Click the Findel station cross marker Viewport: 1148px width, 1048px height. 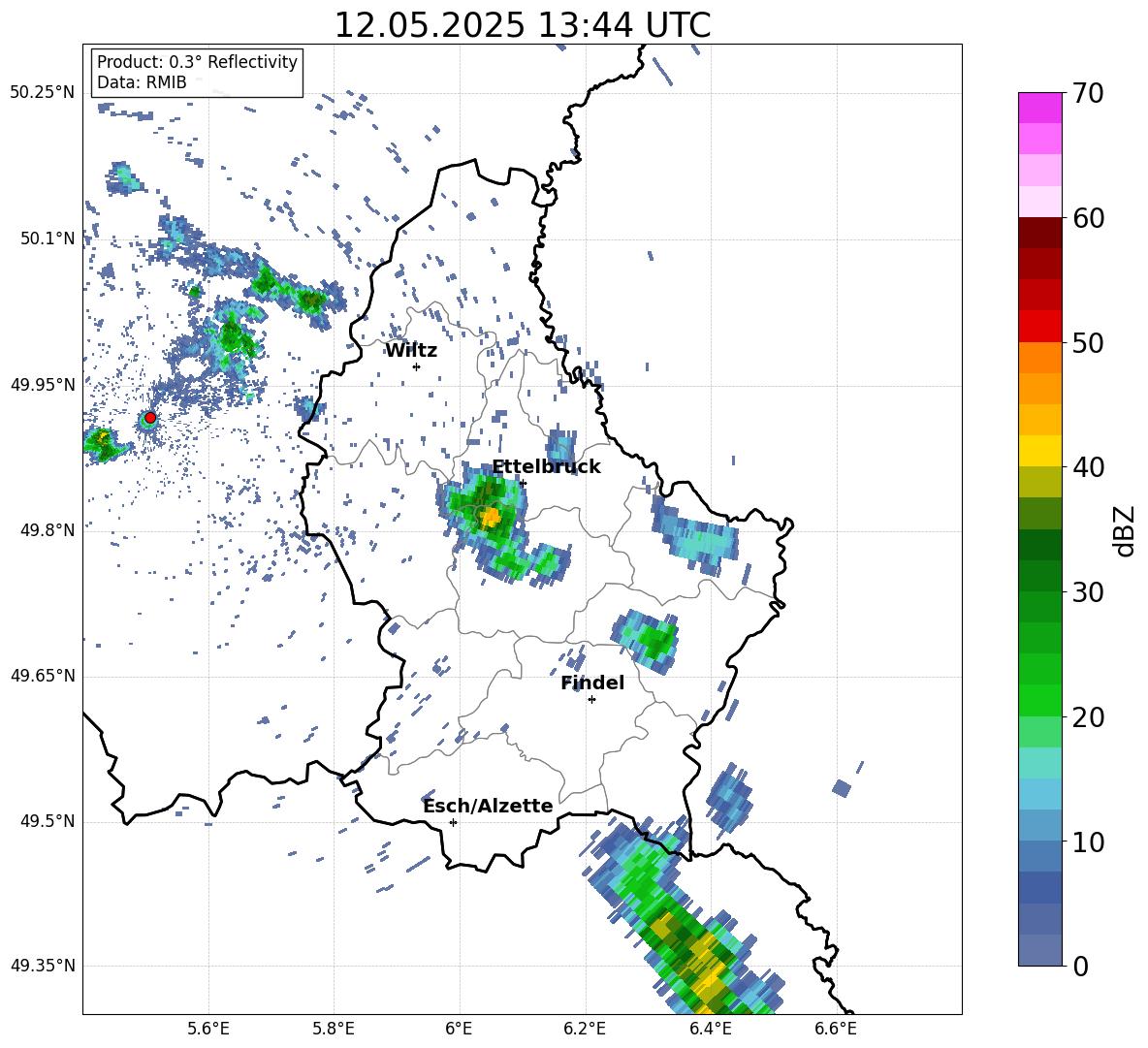[592, 700]
